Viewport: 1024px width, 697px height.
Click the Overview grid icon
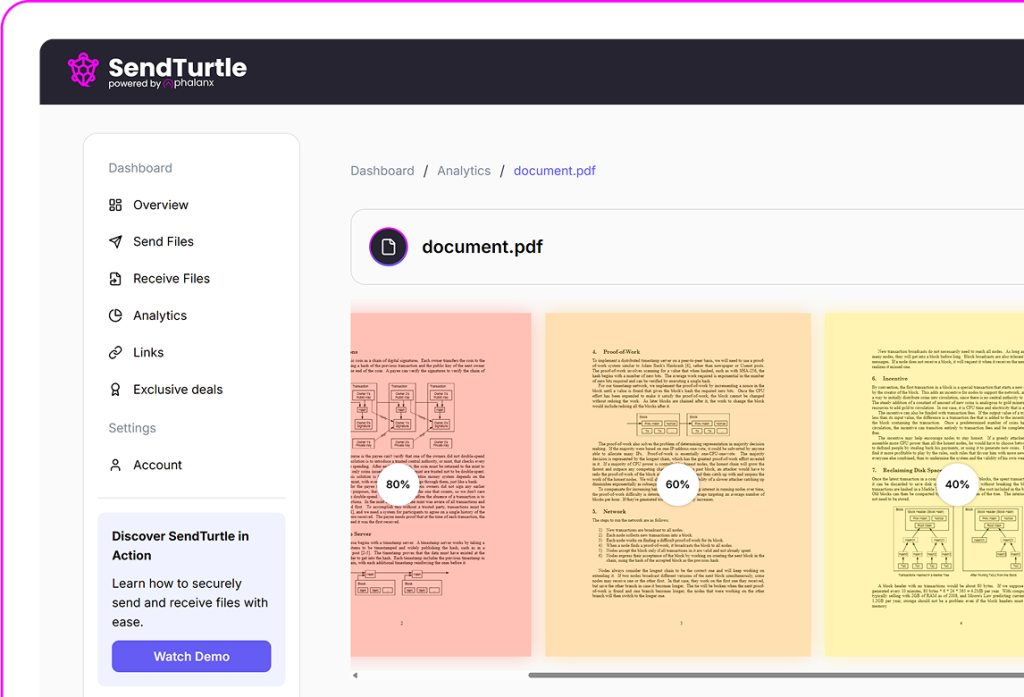click(116, 205)
